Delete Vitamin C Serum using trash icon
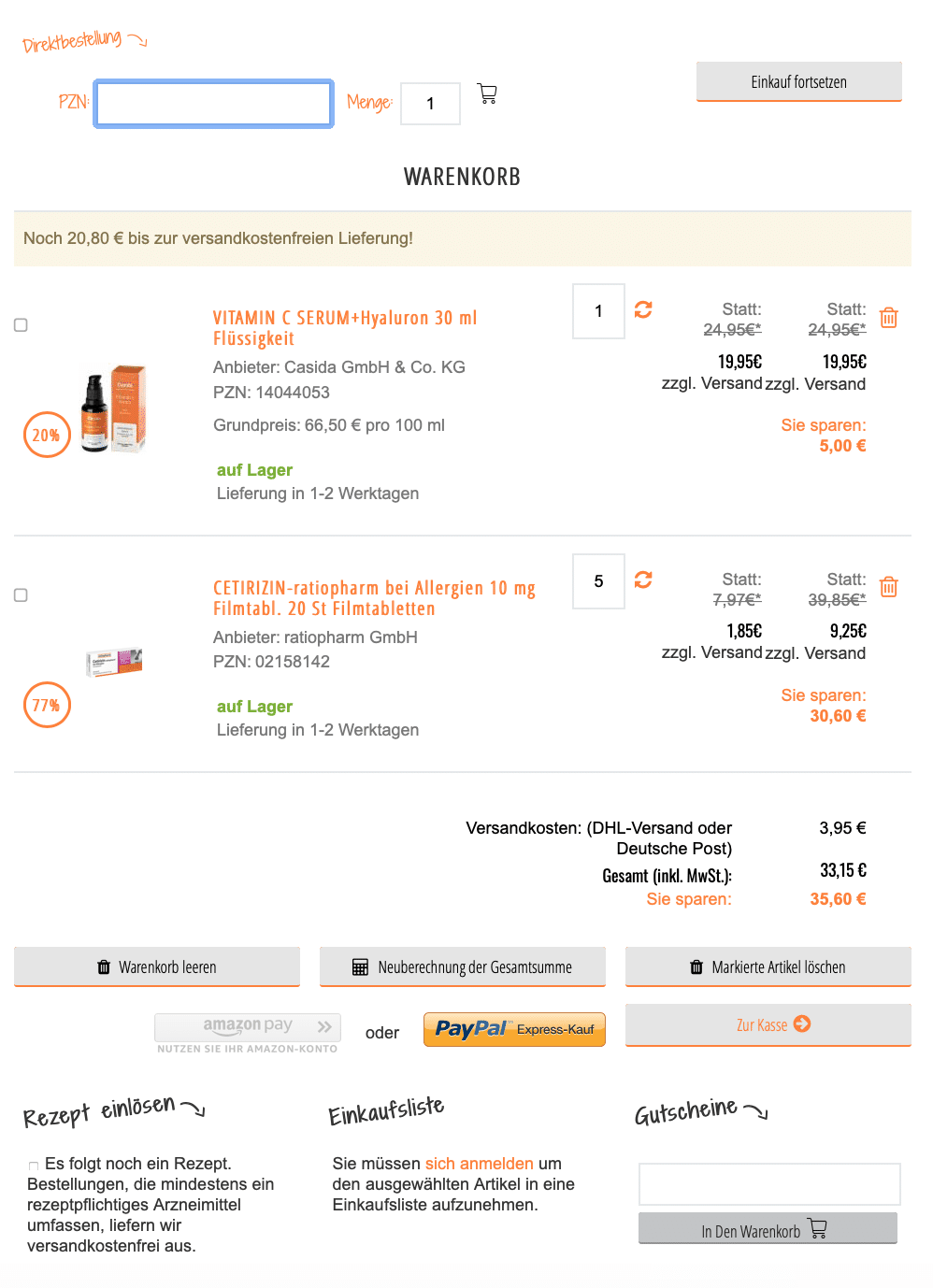Image resolution: width=933 pixels, height=1288 pixels. [889, 318]
